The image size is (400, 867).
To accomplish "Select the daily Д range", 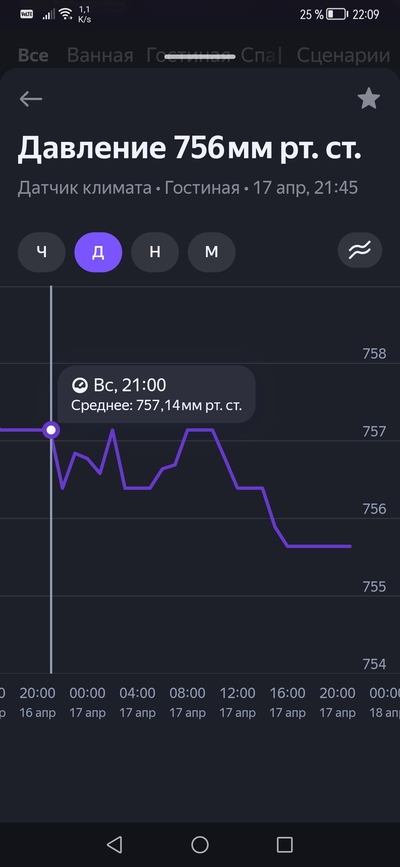I will click(x=98, y=252).
